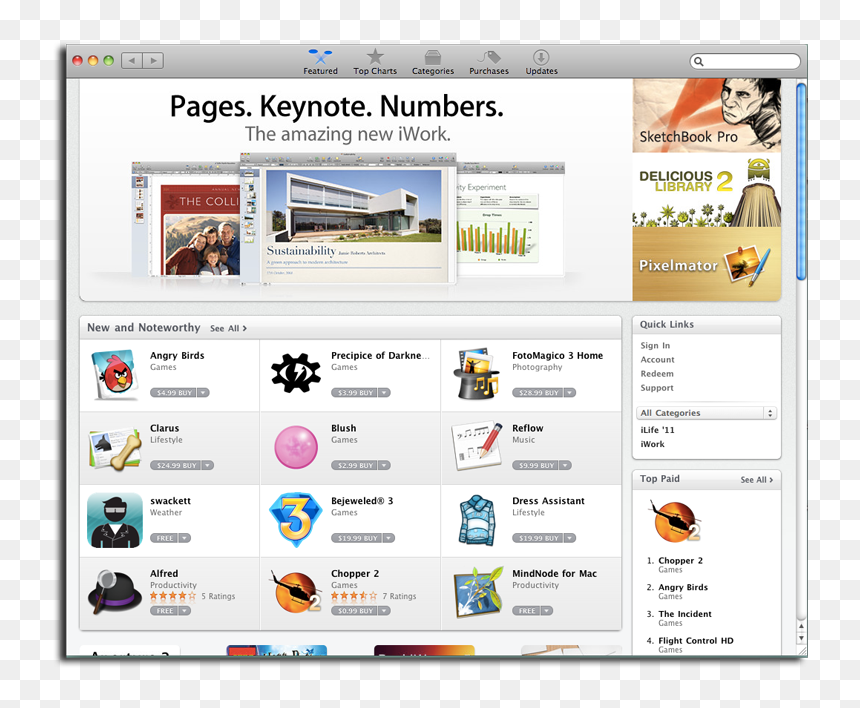Screen dimensions: 860x708
Task: Expand the Clarus buy options arrow
Action: [x=207, y=466]
